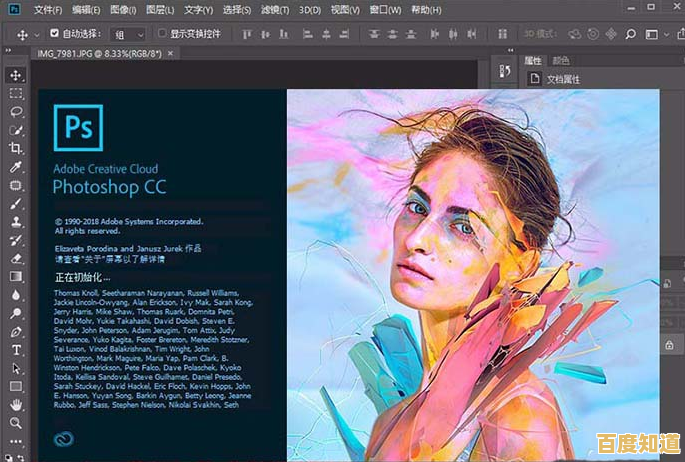Image resolution: width=685 pixels, height=462 pixels.
Task: Select the History Brush tool
Action: pos(16,240)
